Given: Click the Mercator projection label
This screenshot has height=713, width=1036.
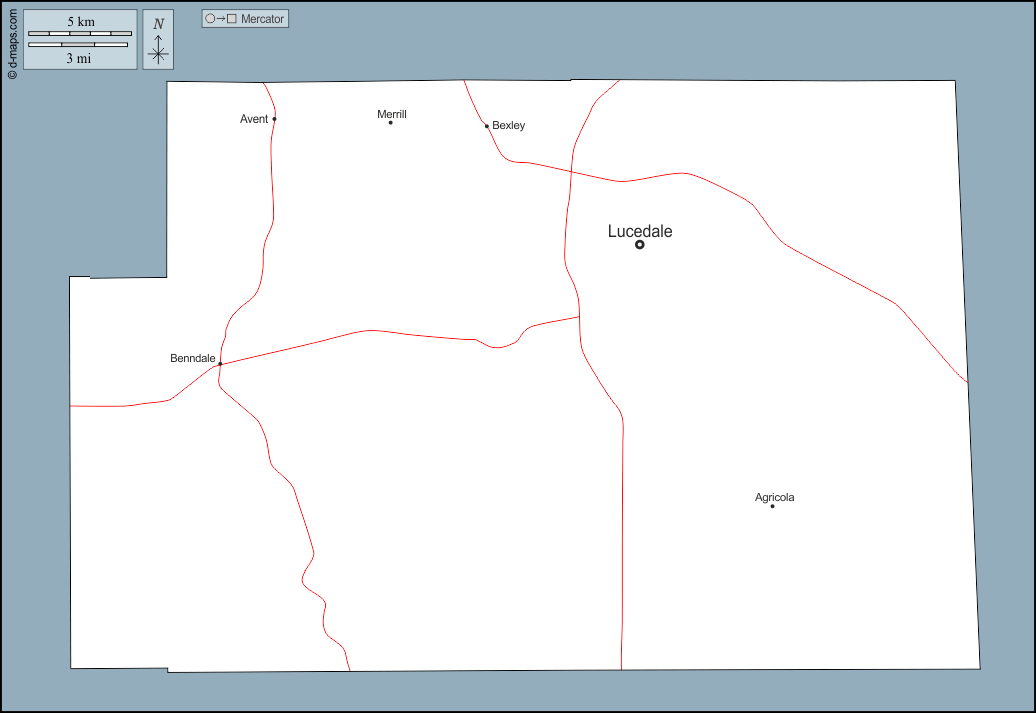Looking at the screenshot, I should (x=262, y=19).
